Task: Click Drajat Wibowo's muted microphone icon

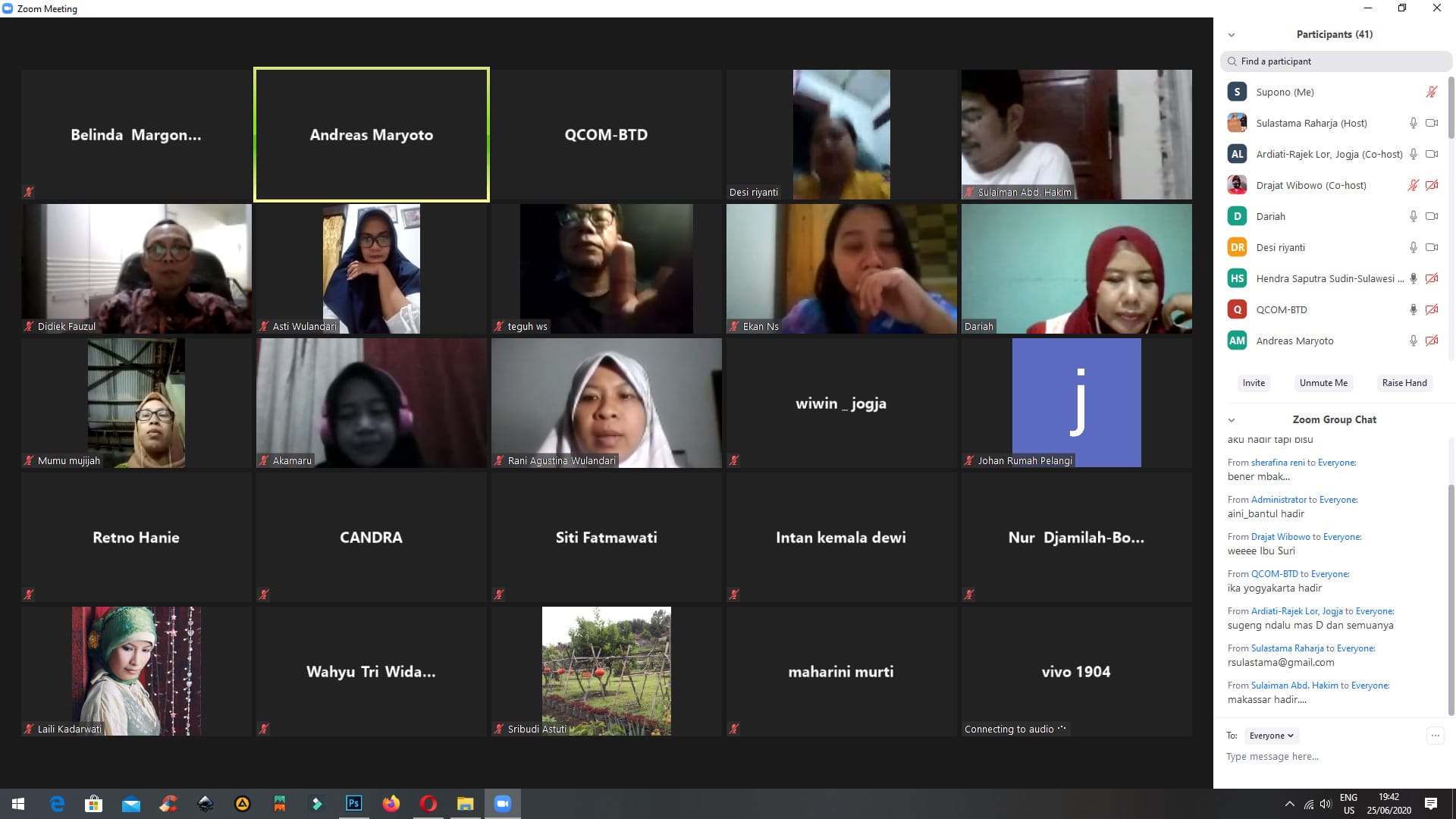Action: [1413, 185]
